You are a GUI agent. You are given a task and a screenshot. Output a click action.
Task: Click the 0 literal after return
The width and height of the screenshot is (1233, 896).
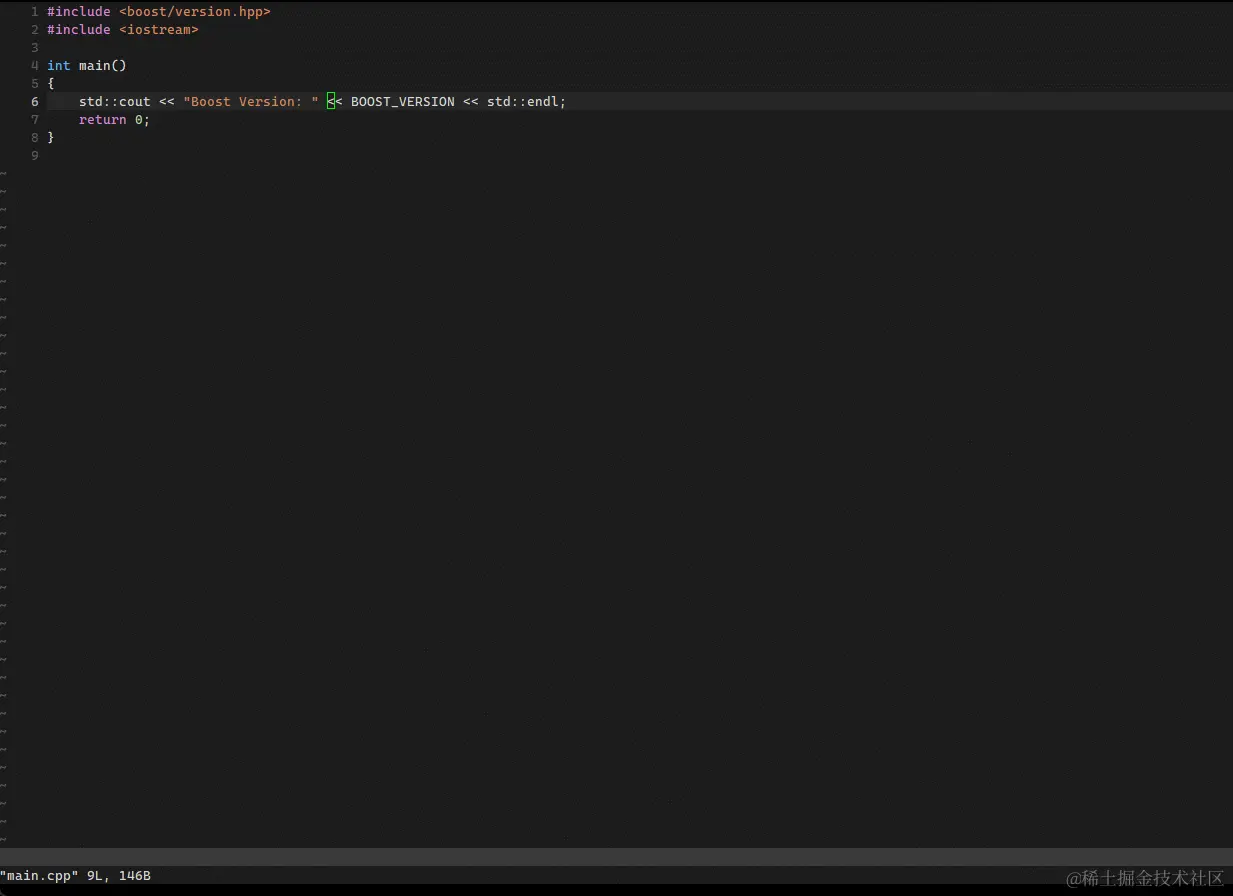(x=139, y=119)
